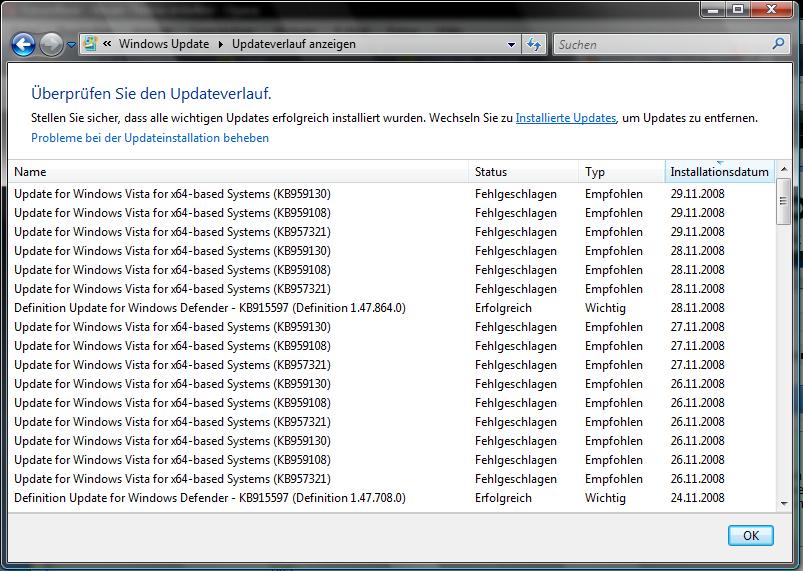Screen dimensions: 803x571
Task: Open the address bar history dropdown arrow
Action: tap(511, 45)
